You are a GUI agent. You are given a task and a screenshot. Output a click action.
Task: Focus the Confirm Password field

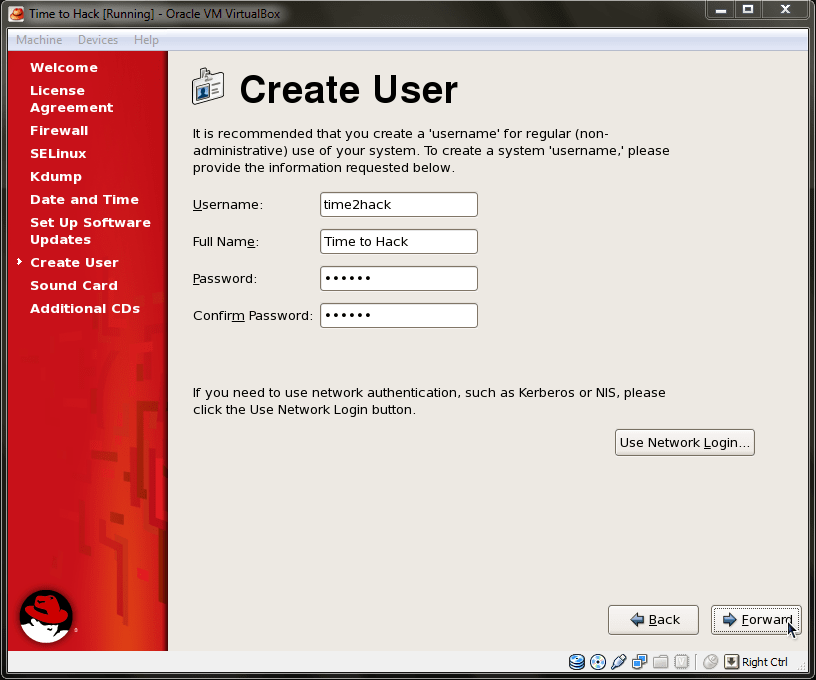pyautogui.click(x=399, y=315)
